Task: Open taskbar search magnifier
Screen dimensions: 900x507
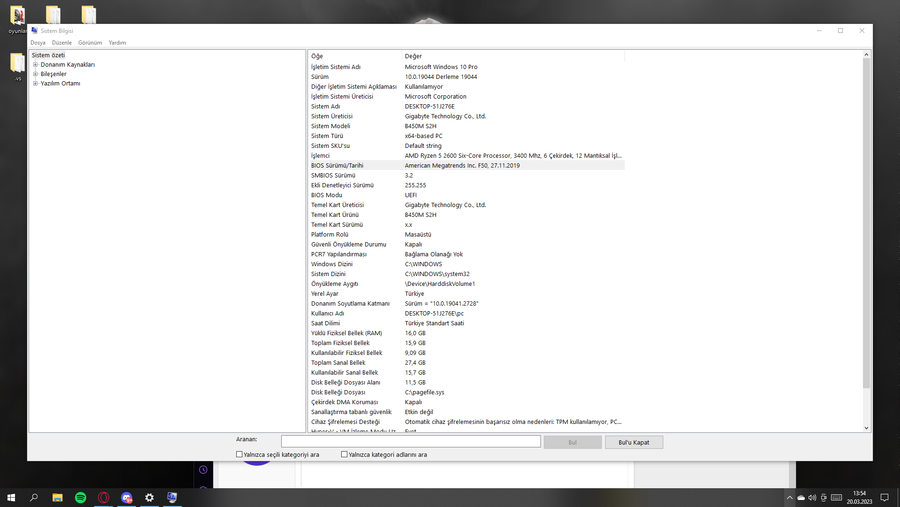Action: click(x=34, y=498)
